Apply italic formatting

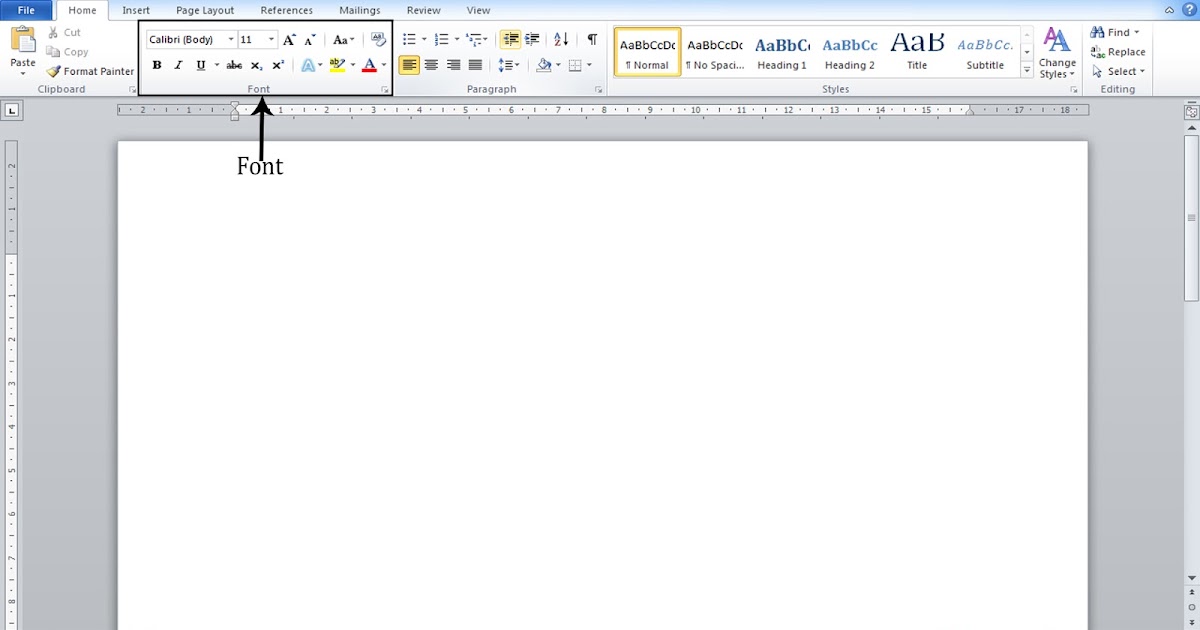click(178, 64)
